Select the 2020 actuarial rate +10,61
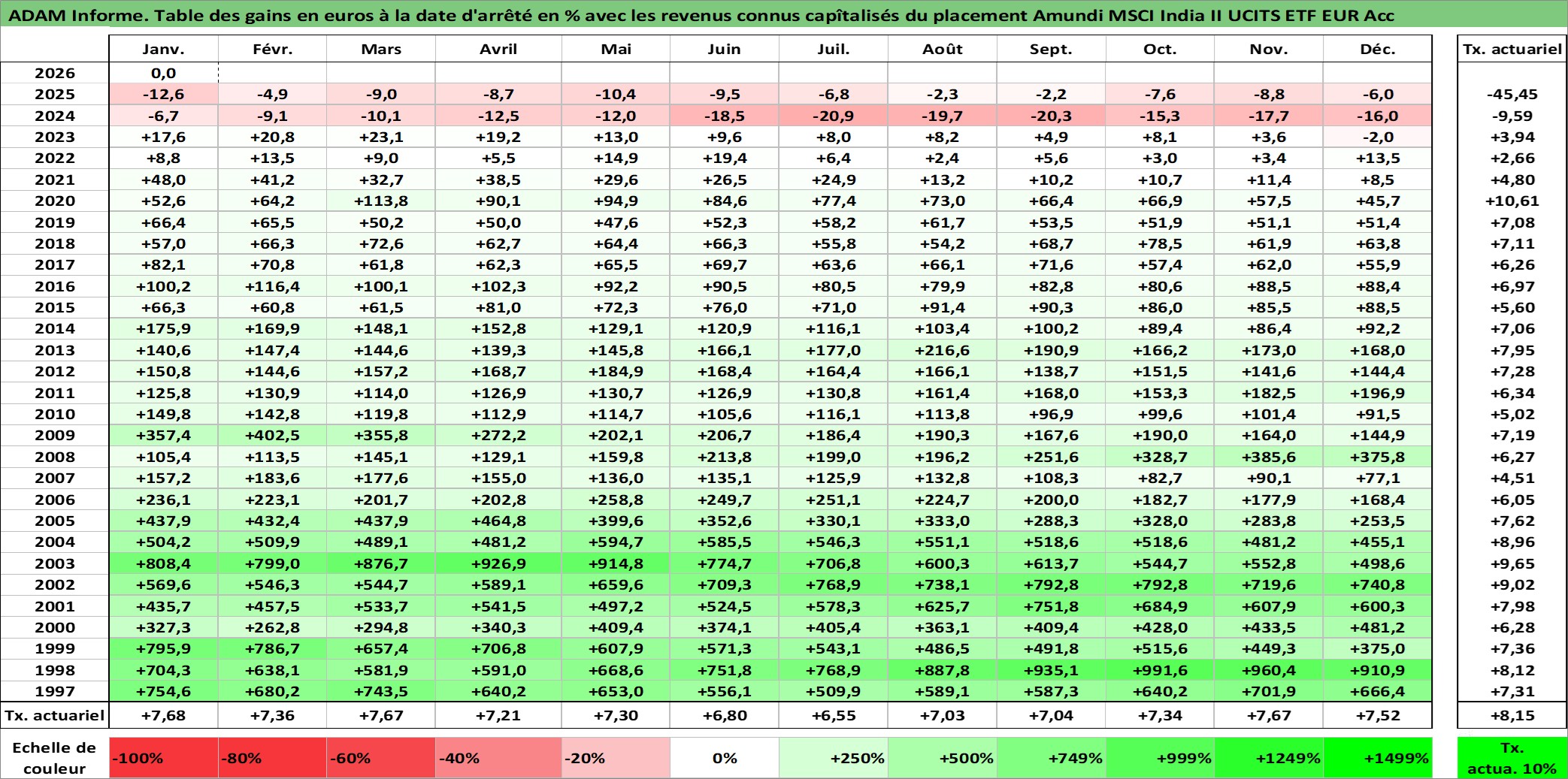Image resolution: width=1568 pixels, height=779 pixels. pos(1512,201)
